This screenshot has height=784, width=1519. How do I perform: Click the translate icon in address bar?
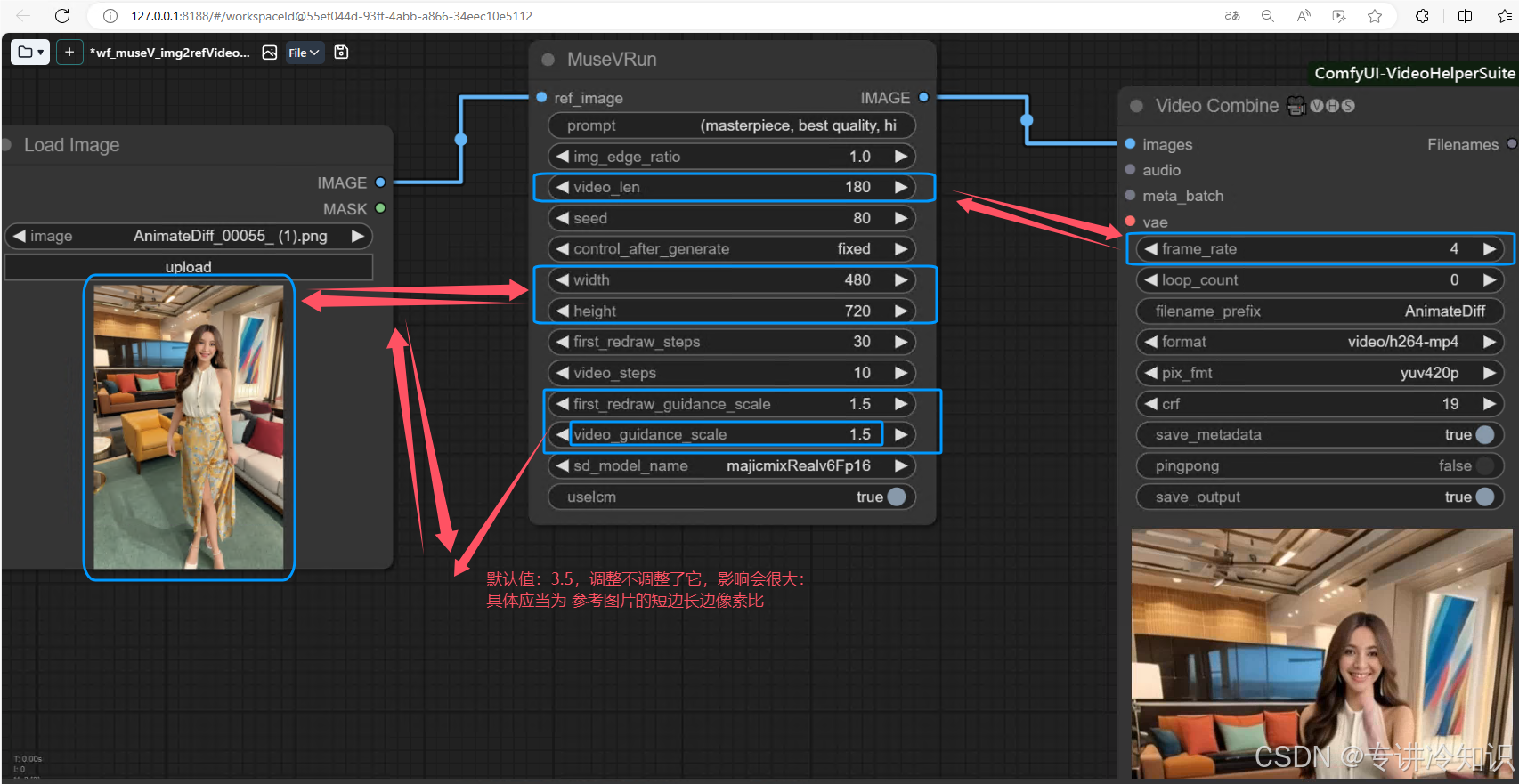1232,16
